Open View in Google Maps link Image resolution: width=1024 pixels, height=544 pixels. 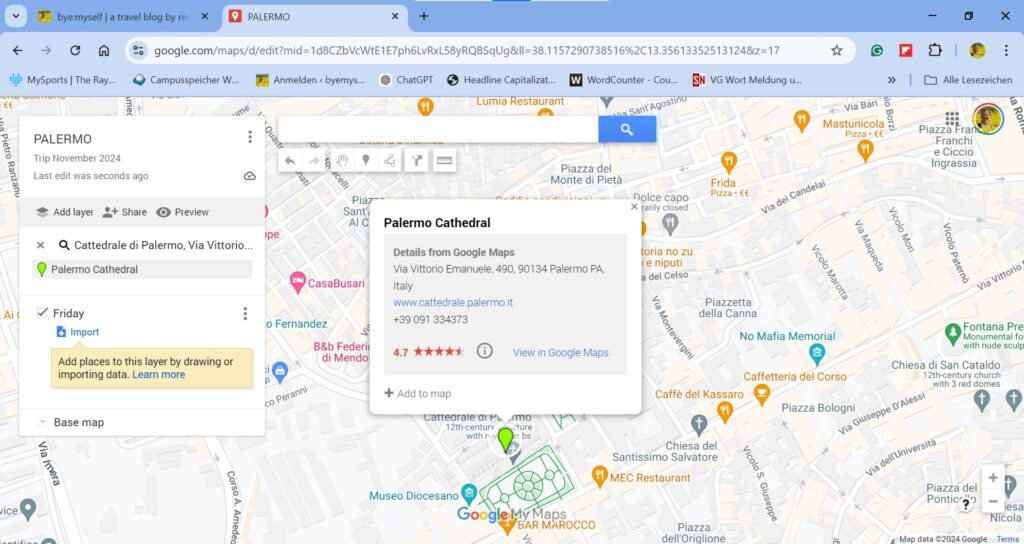[x=560, y=352]
